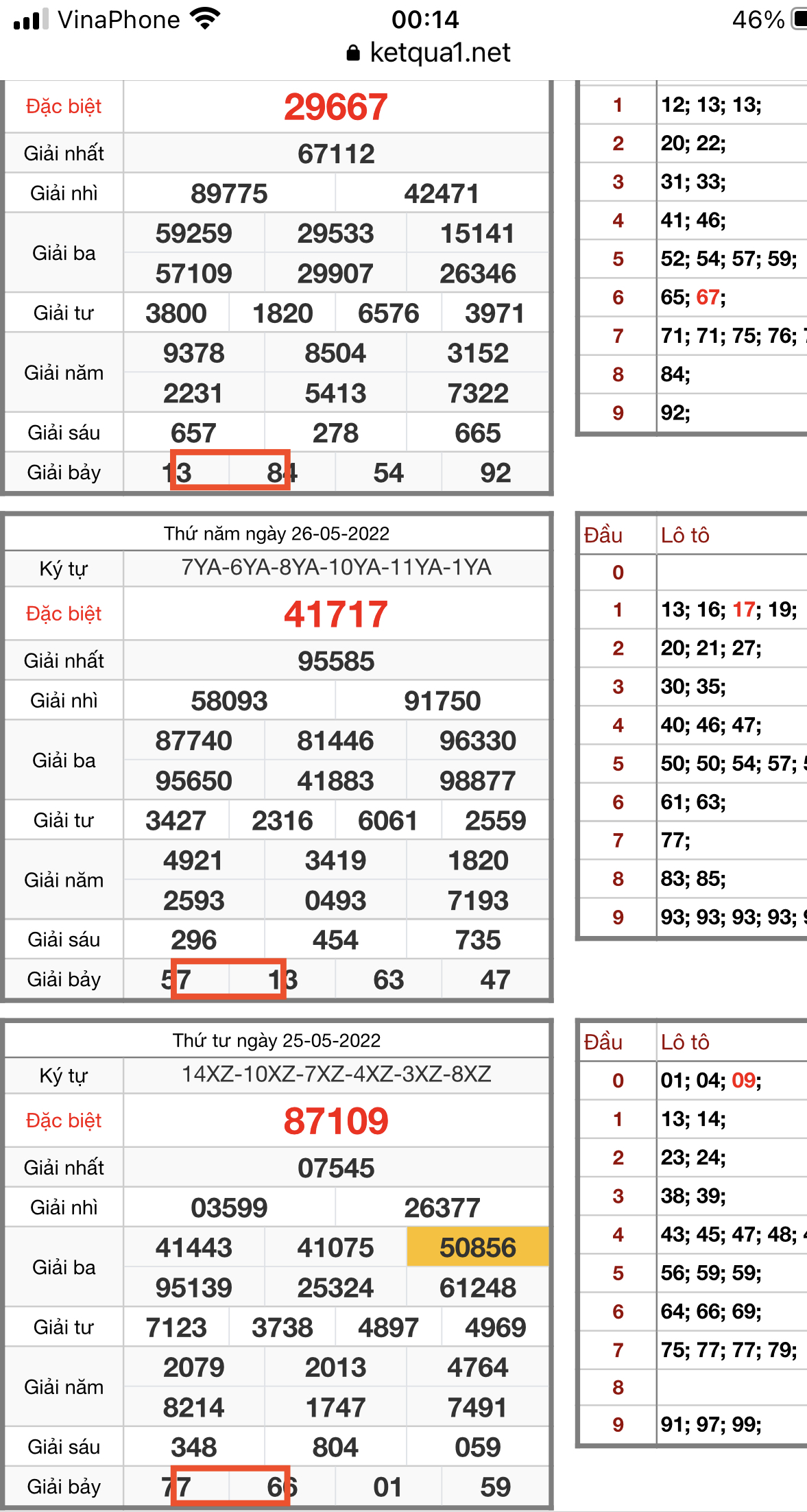Select second prize number 42471

[442, 193]
